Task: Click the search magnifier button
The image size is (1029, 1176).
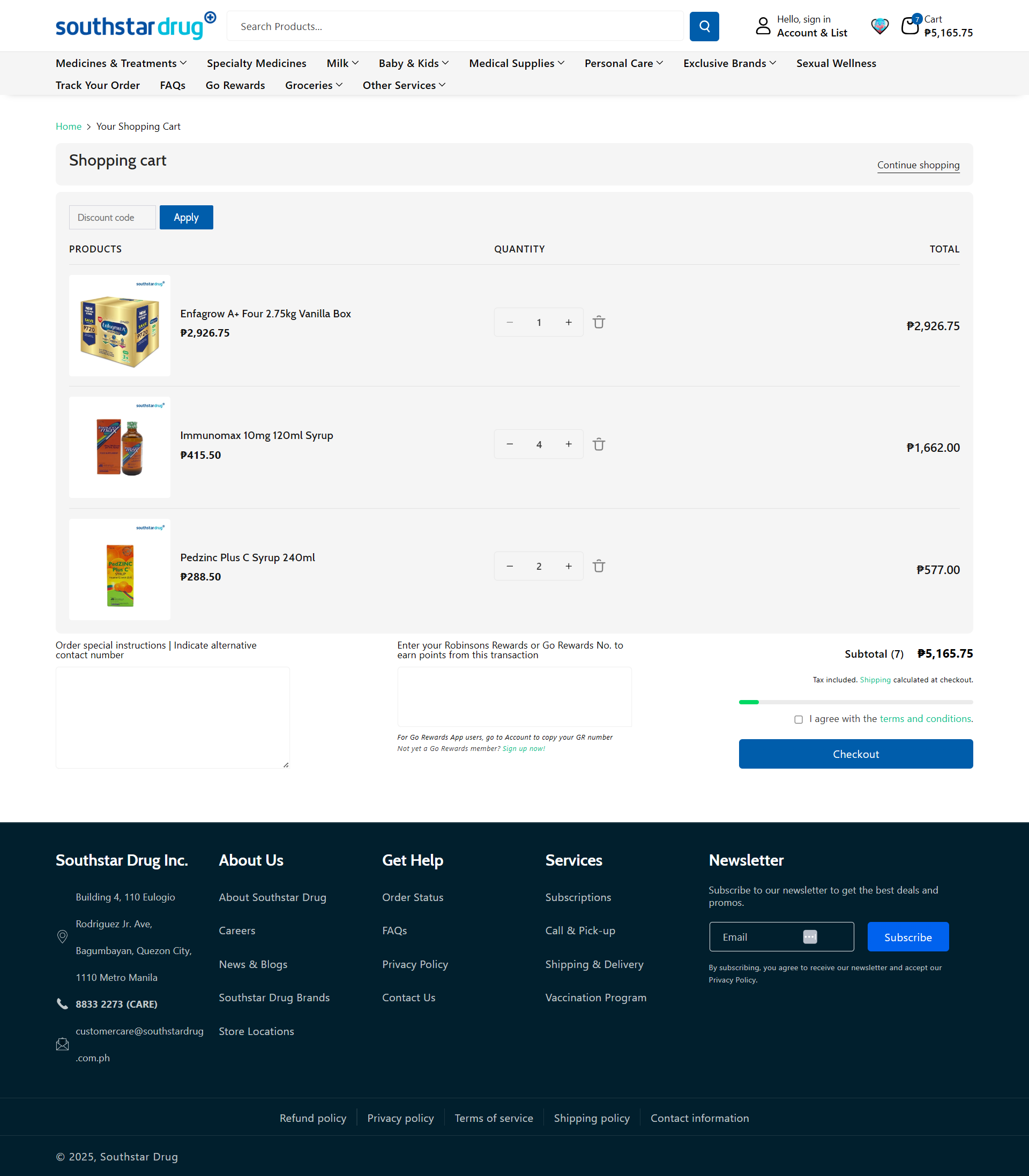Action: (704, 26)
